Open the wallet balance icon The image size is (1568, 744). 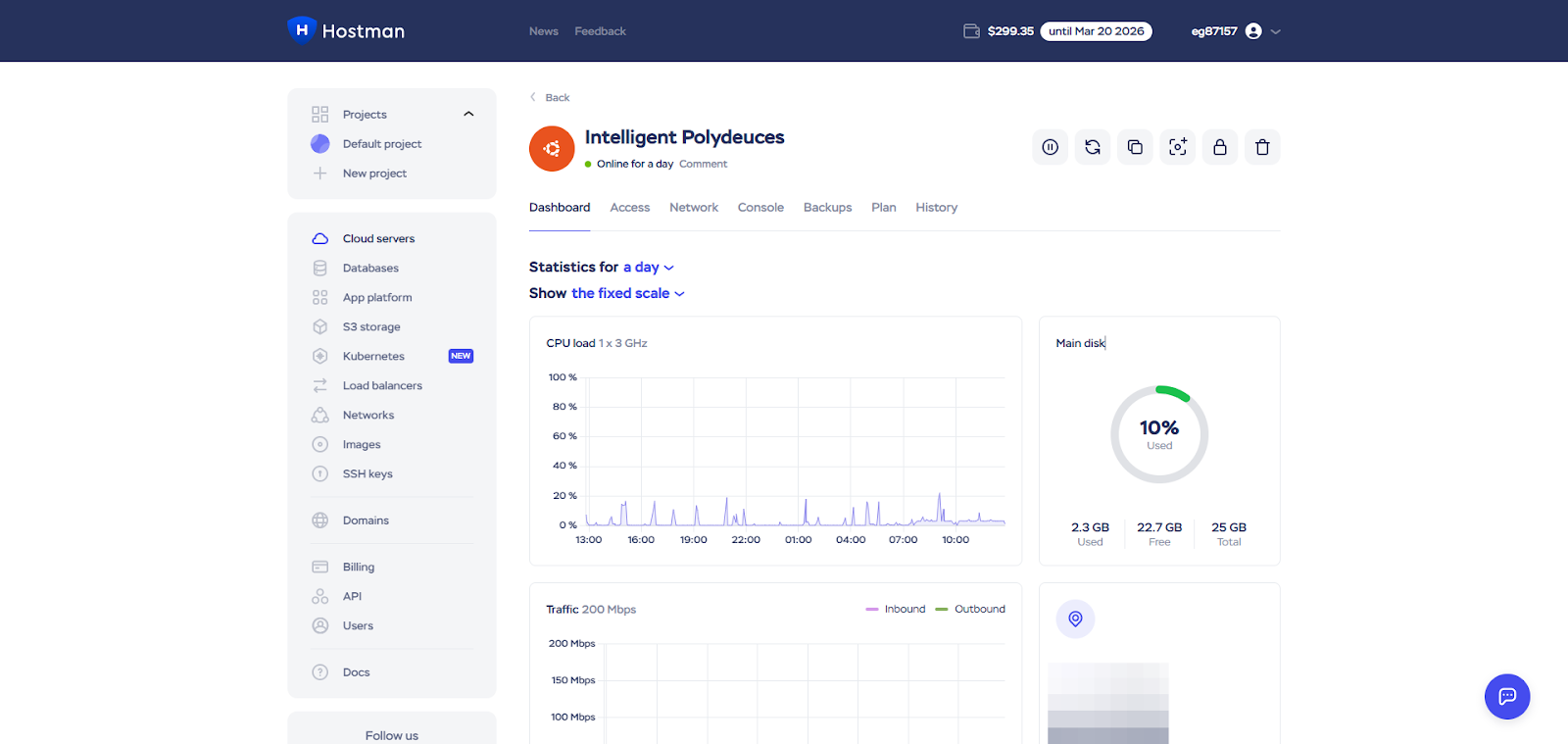(971, 31)
